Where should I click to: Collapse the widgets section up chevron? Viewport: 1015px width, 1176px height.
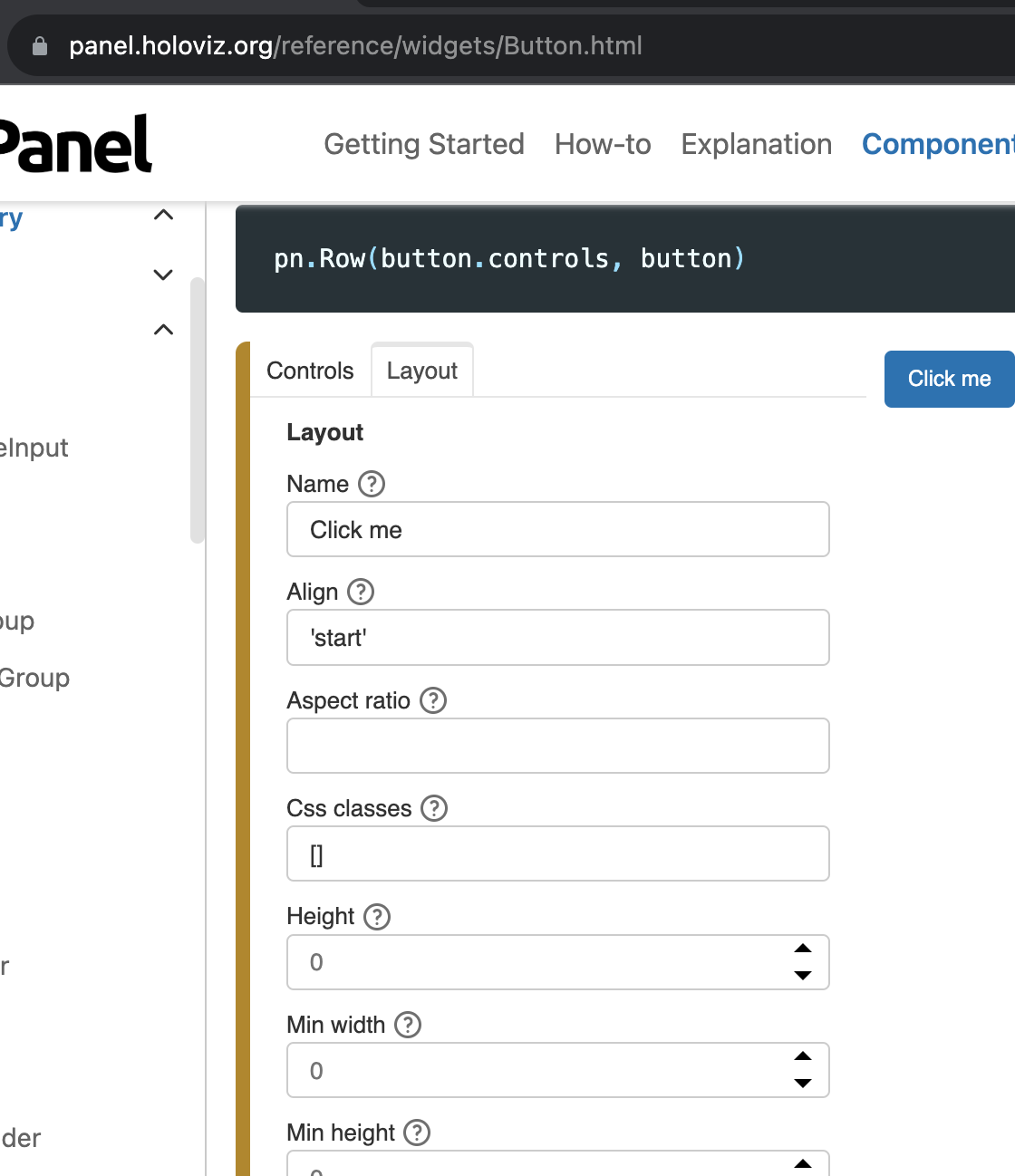click(163, 329)
